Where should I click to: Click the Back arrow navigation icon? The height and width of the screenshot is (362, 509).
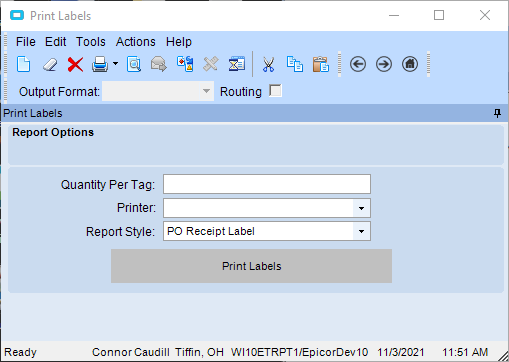click(358, 64)
